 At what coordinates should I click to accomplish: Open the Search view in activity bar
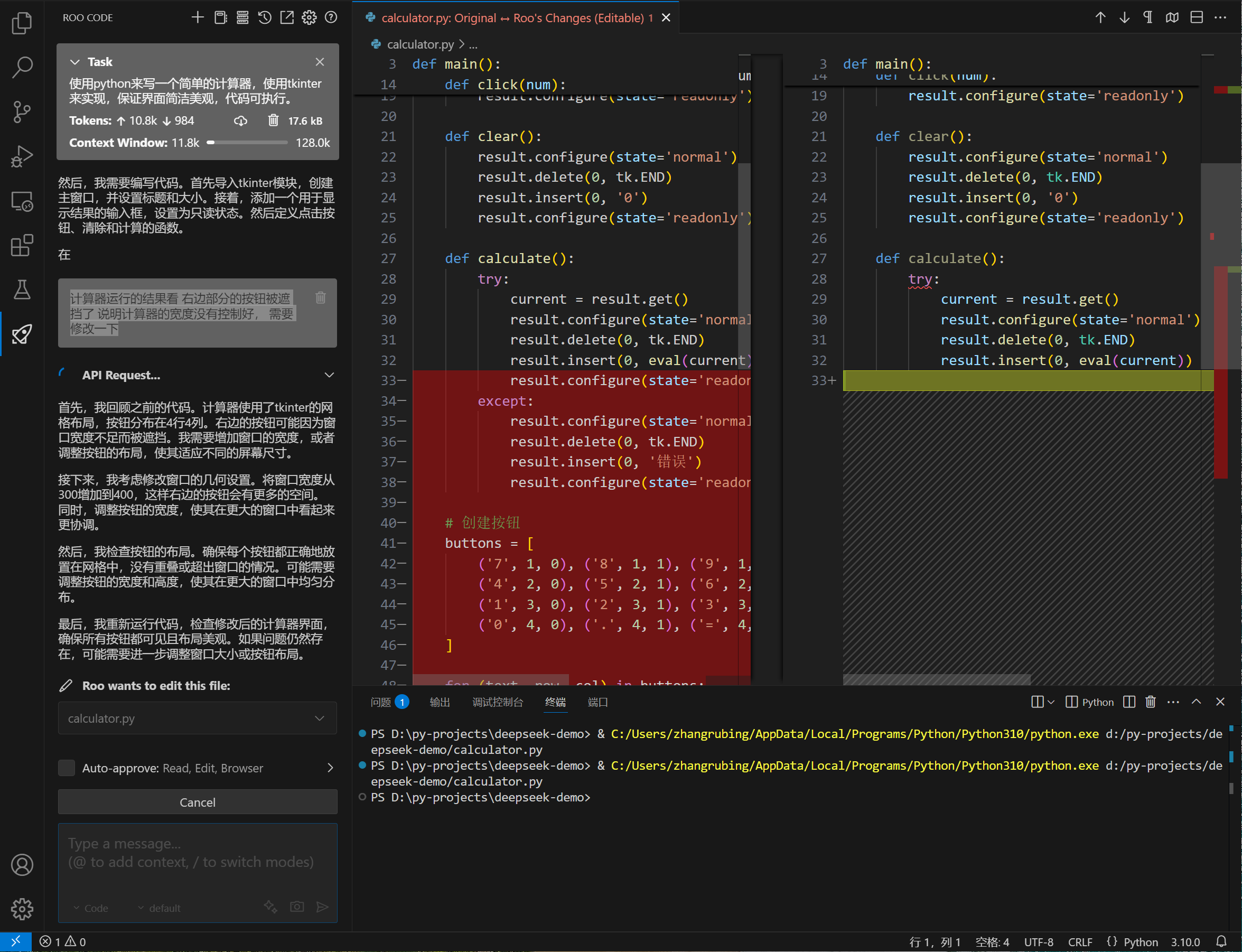tap(22, 67)
